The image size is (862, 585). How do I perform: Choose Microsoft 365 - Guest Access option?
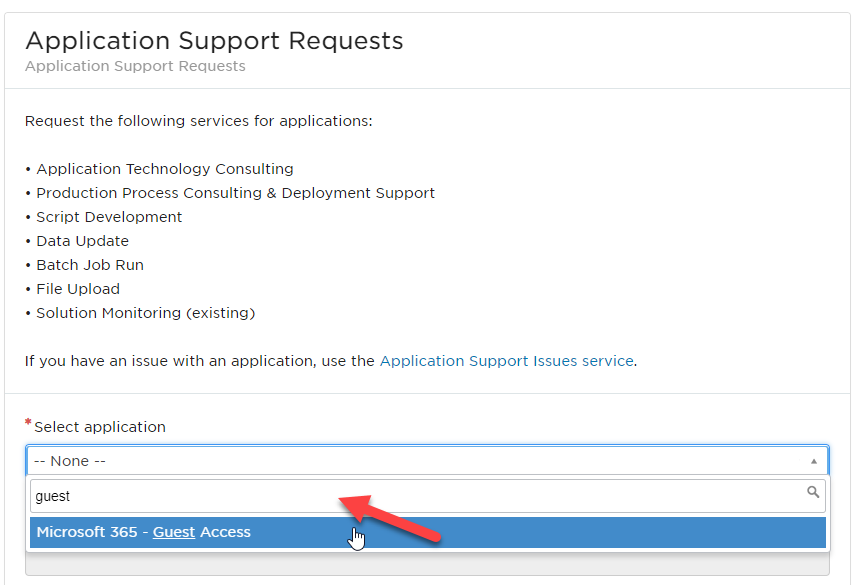pos(427,532)
